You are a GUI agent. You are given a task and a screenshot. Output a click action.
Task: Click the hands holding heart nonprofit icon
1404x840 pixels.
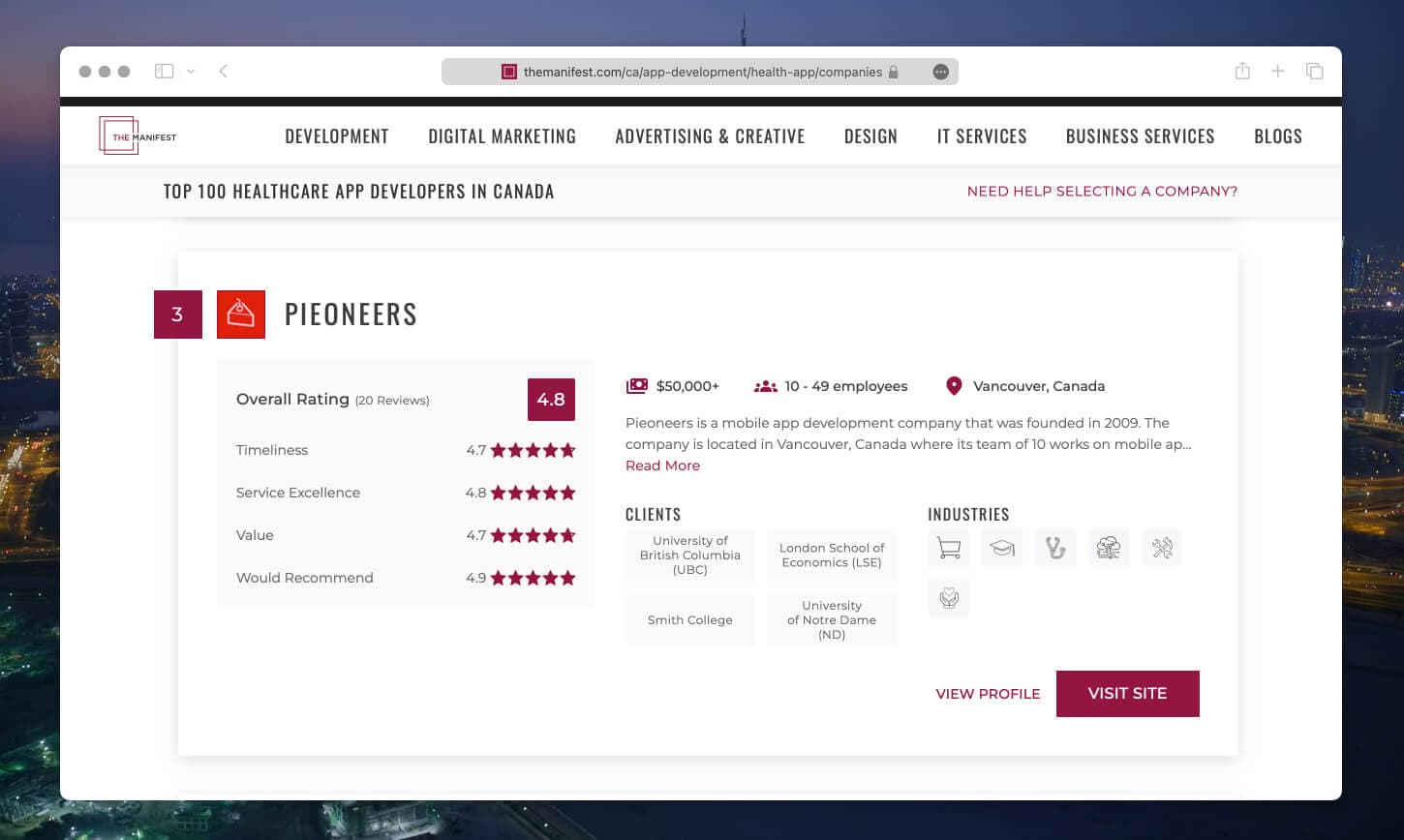click(x=949, y=598)
